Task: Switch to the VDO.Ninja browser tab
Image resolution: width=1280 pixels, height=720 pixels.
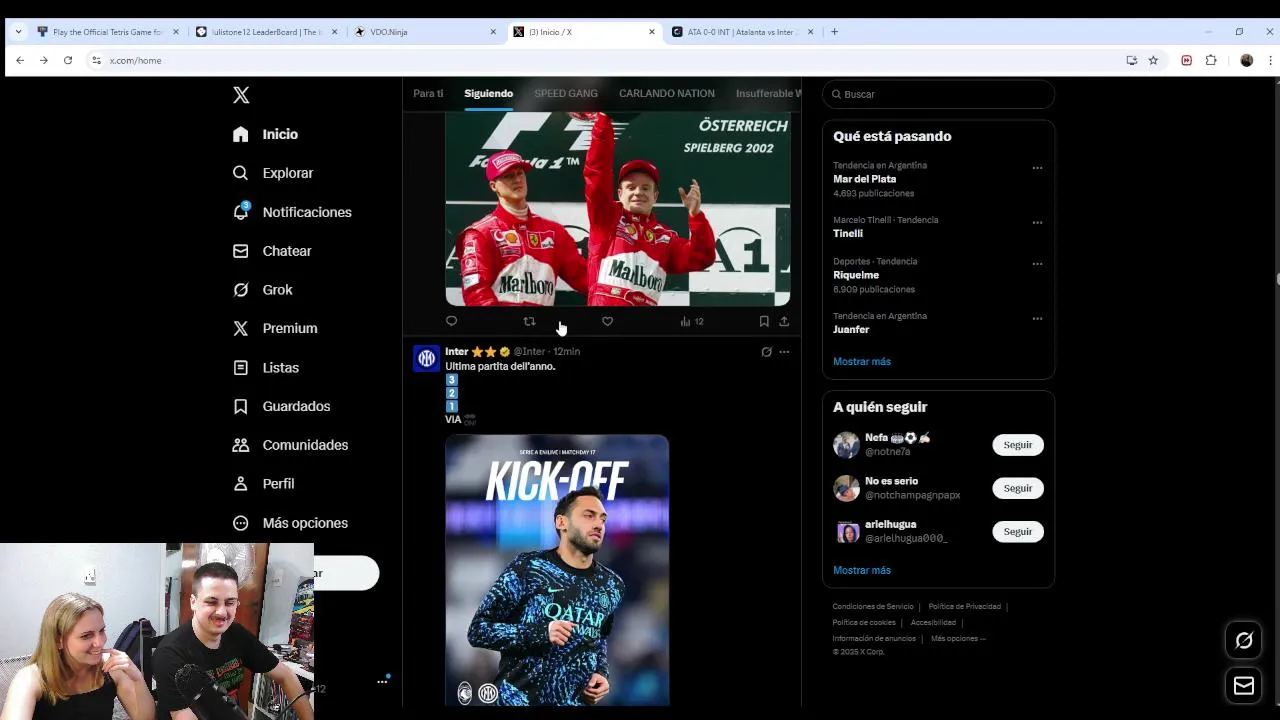Action: click(x=425, y=32)
